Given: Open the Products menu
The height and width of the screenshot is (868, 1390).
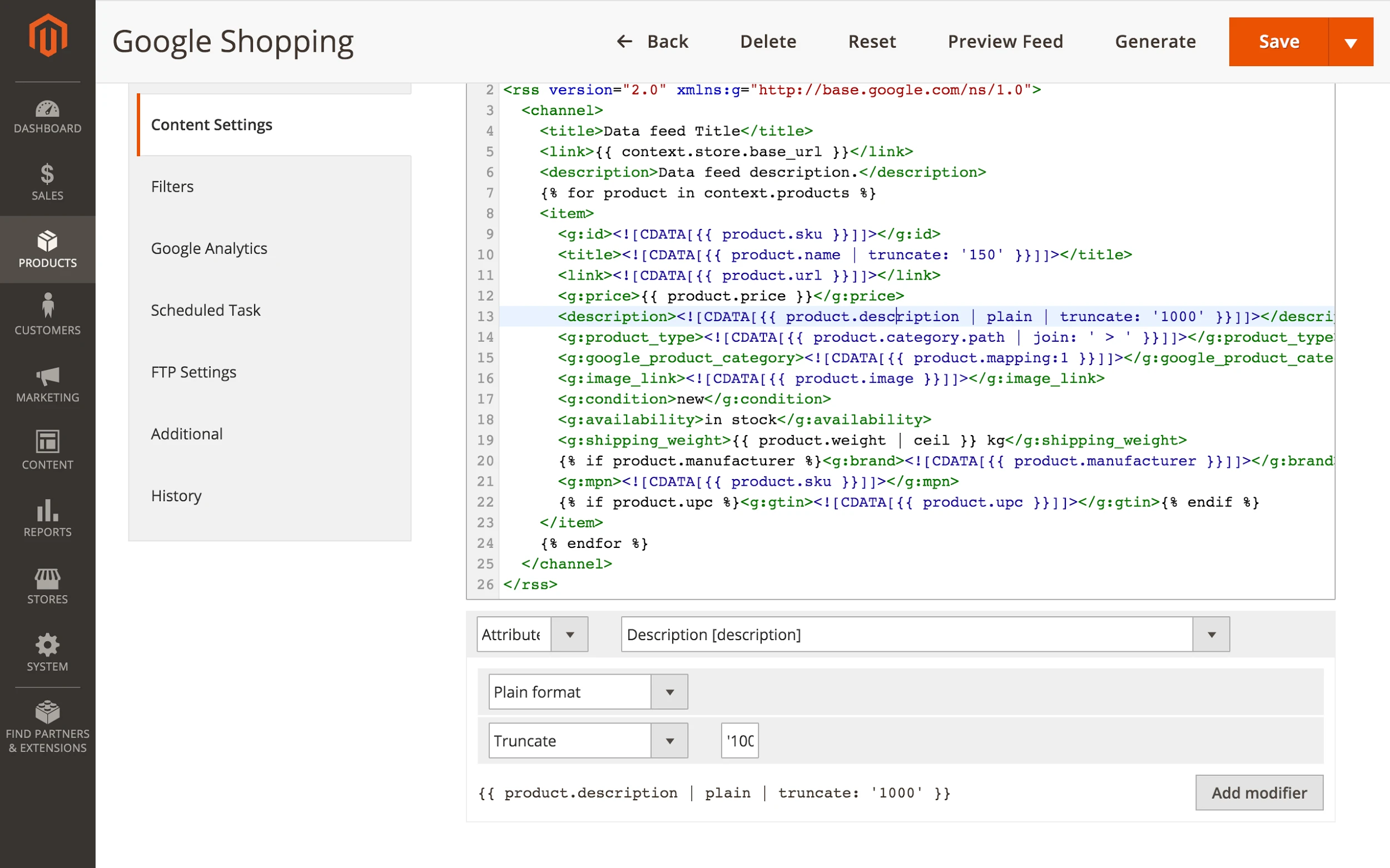Looking at the screenshot, I should coord(47,250).
